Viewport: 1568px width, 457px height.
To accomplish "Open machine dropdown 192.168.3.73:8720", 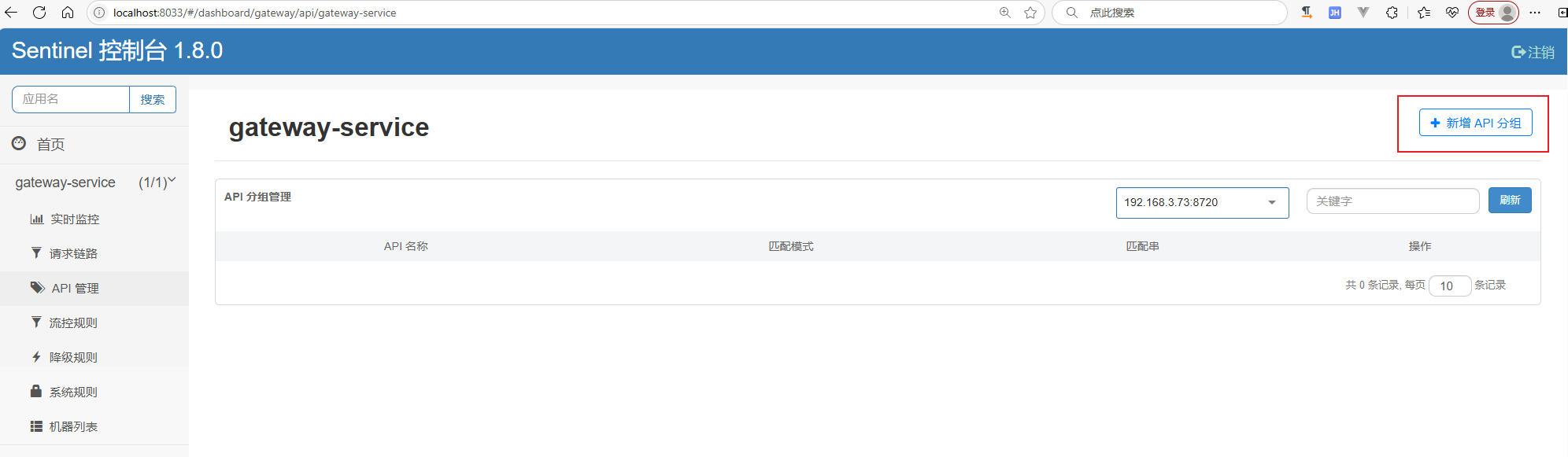I will [1202, 203].
